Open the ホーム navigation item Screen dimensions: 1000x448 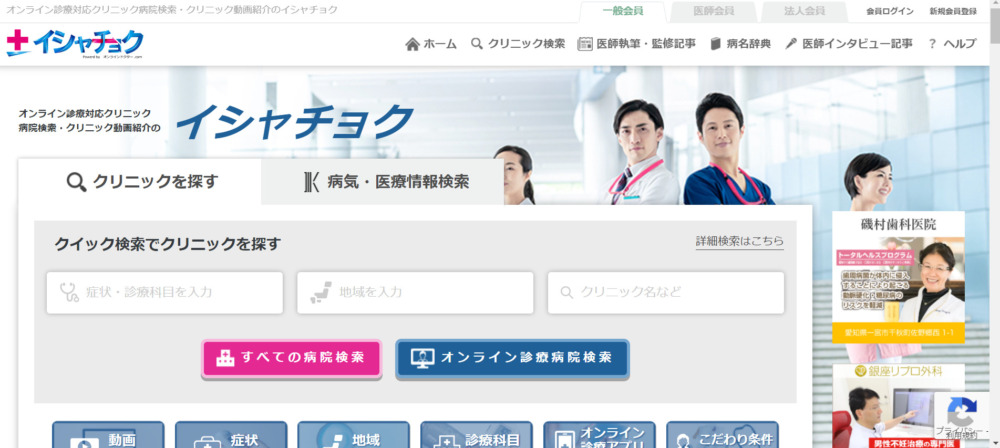(x=431, y=43)
